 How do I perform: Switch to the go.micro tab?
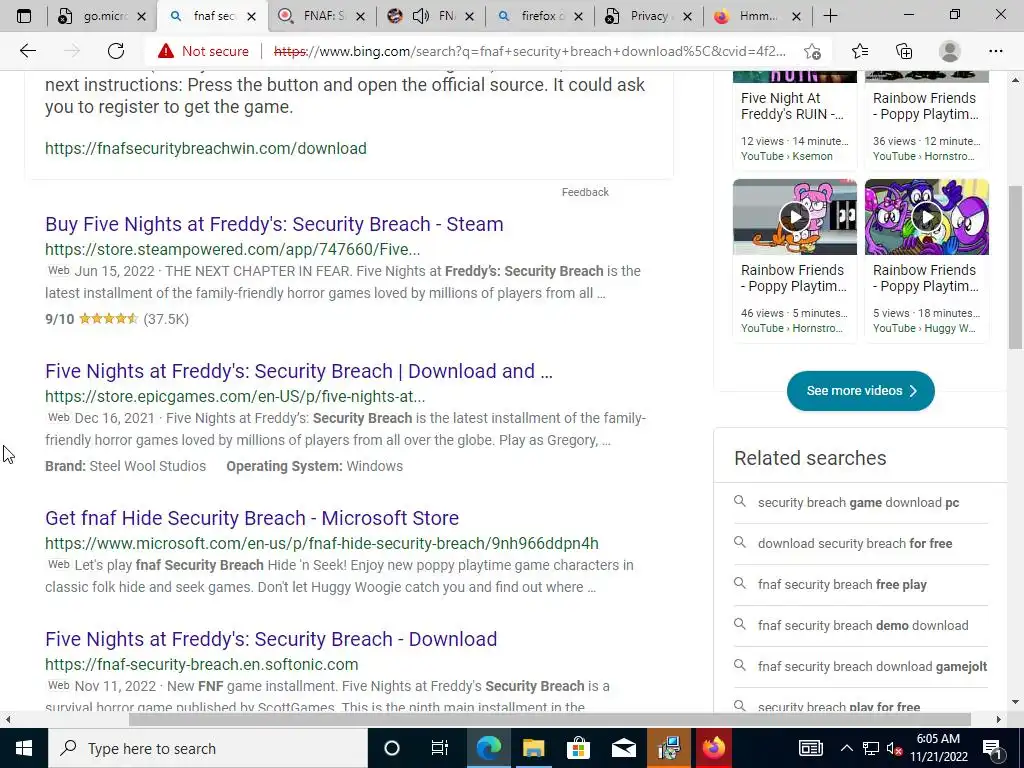click(101, 16)
